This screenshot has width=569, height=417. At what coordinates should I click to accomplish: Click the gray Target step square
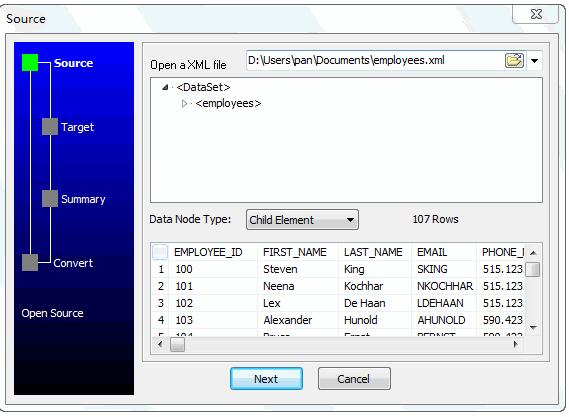tap(50, 127)
